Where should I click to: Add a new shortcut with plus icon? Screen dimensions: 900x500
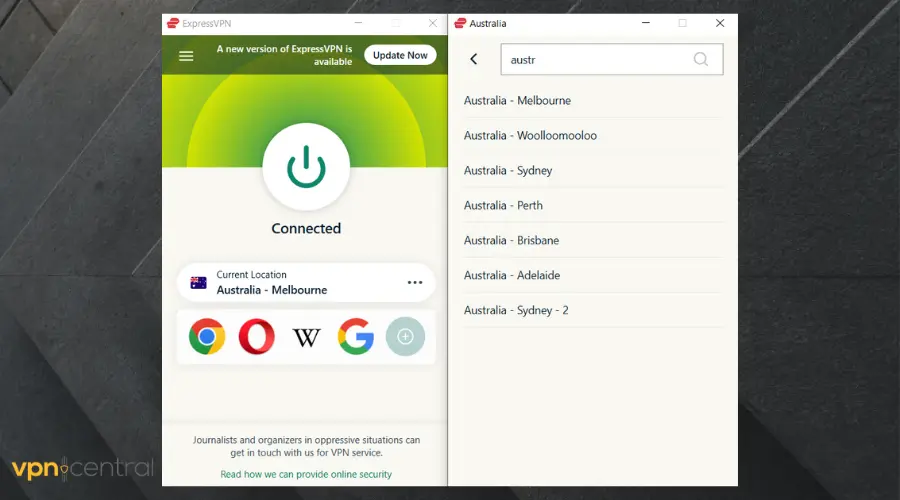click(405, 336)
